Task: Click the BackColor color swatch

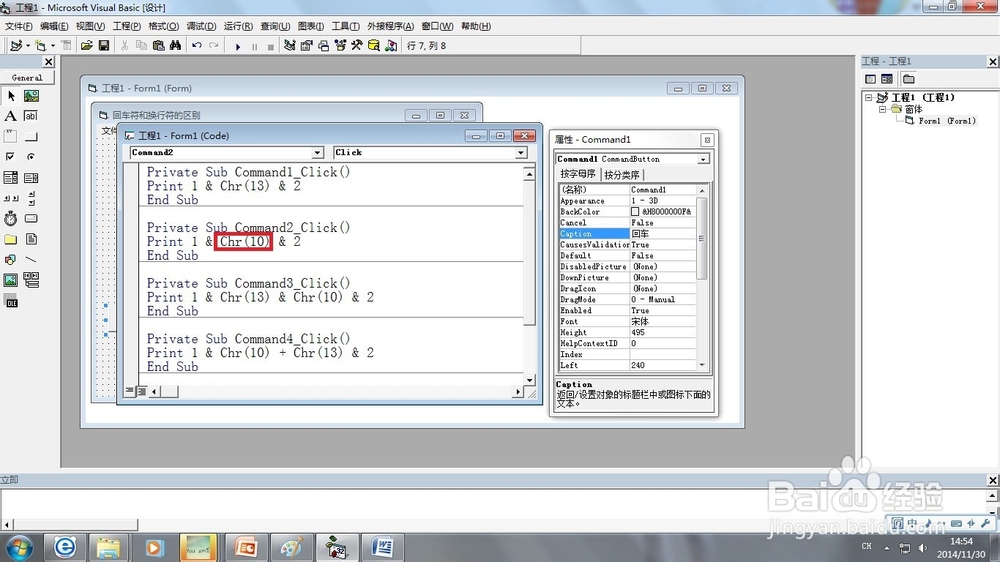Action: tap(635, 212)
